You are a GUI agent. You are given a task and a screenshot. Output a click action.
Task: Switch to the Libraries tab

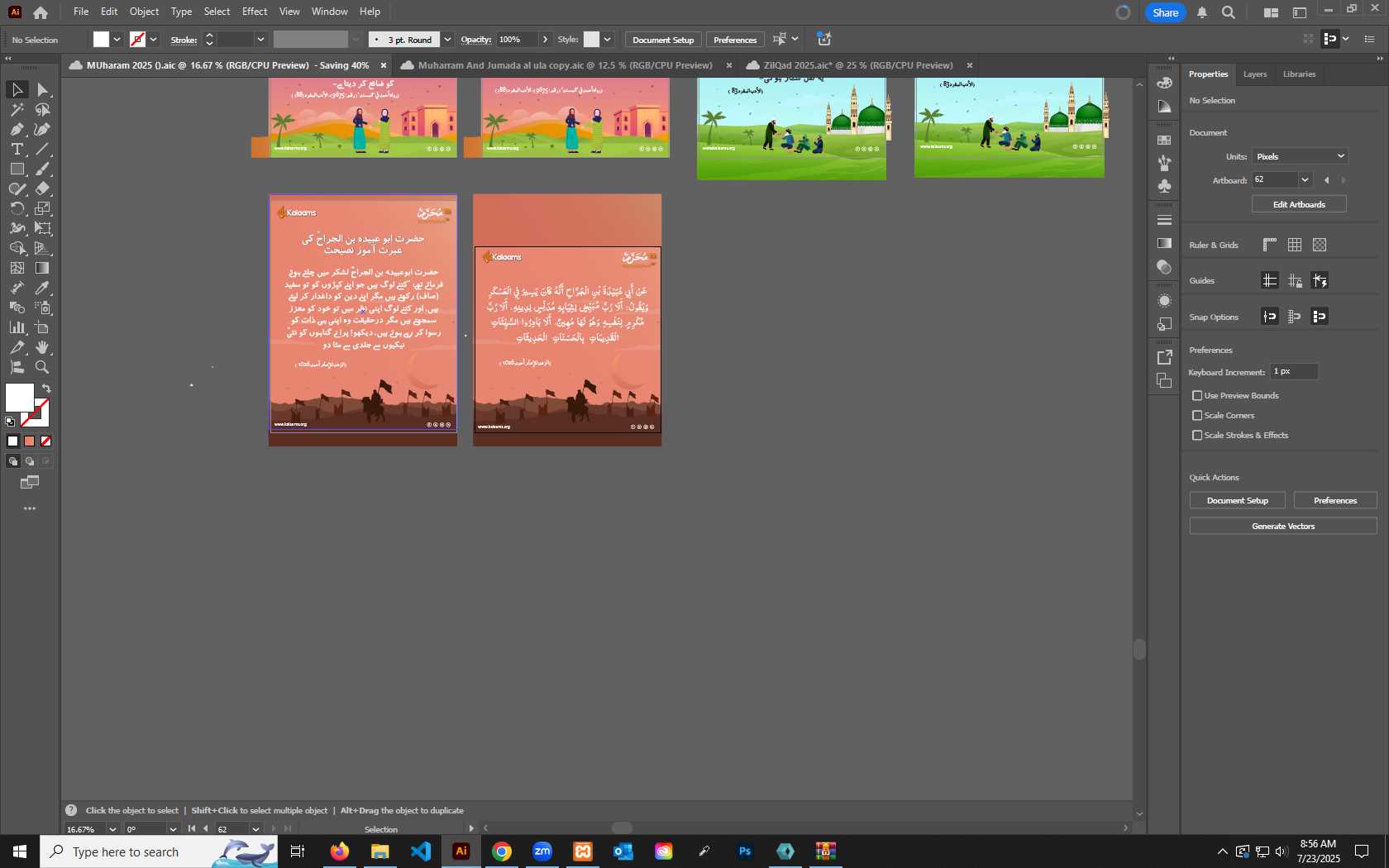click(1299, 74)
